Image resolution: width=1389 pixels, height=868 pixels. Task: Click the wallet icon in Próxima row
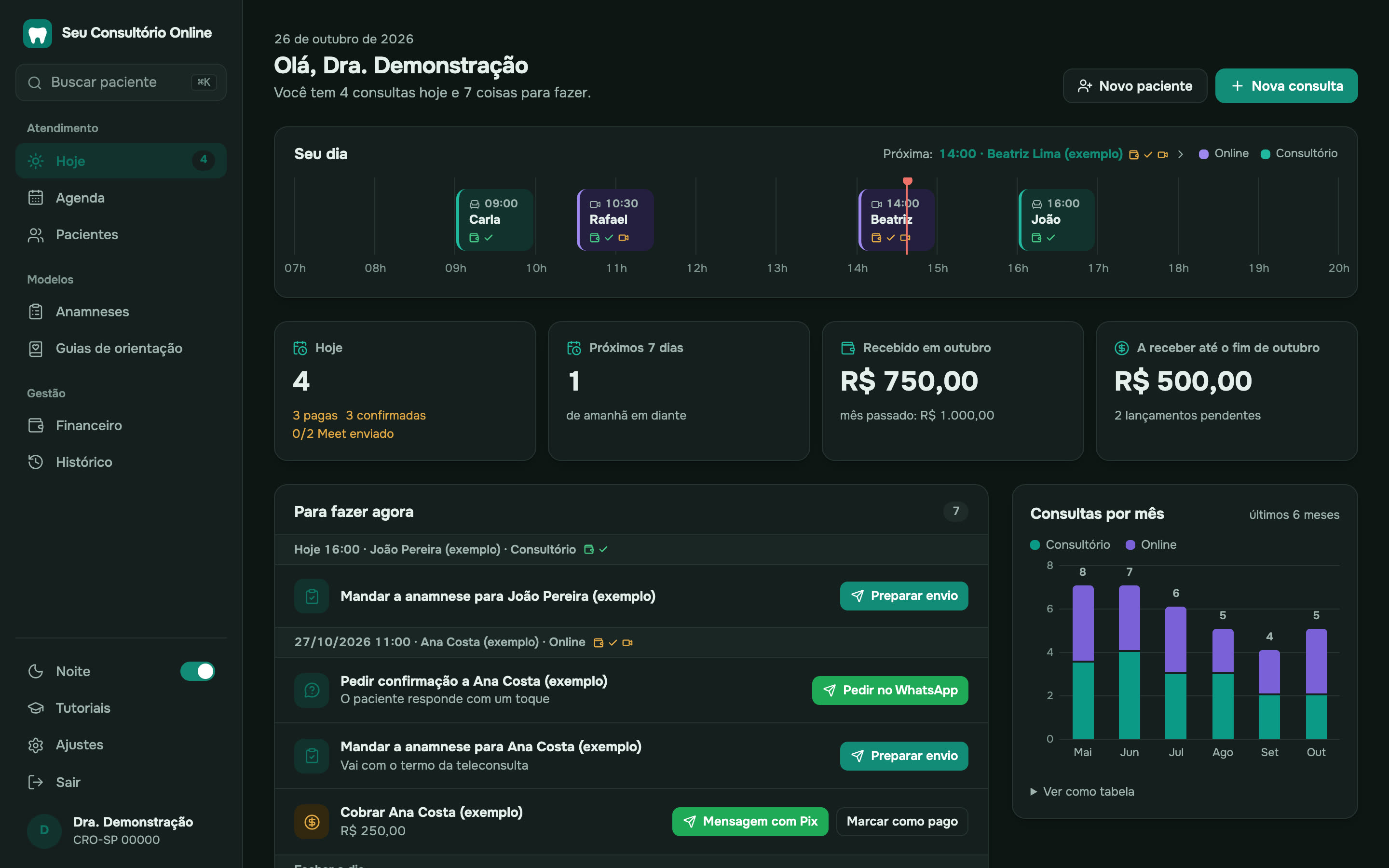[x=1133, y=154]
